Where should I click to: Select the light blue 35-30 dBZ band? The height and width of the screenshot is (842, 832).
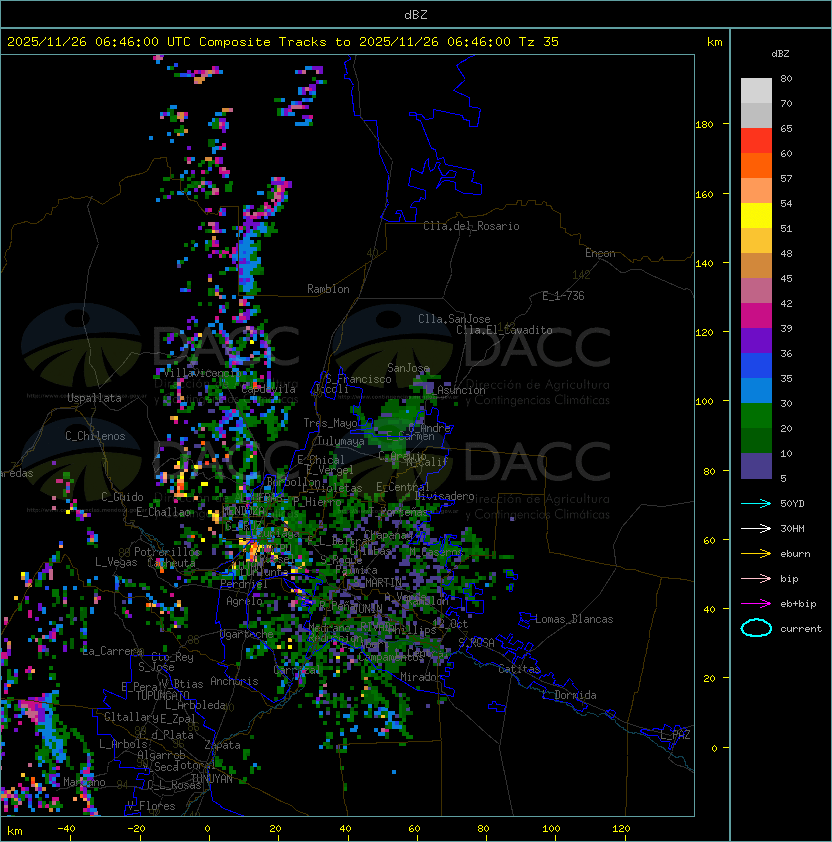click(x=756, y=391)
